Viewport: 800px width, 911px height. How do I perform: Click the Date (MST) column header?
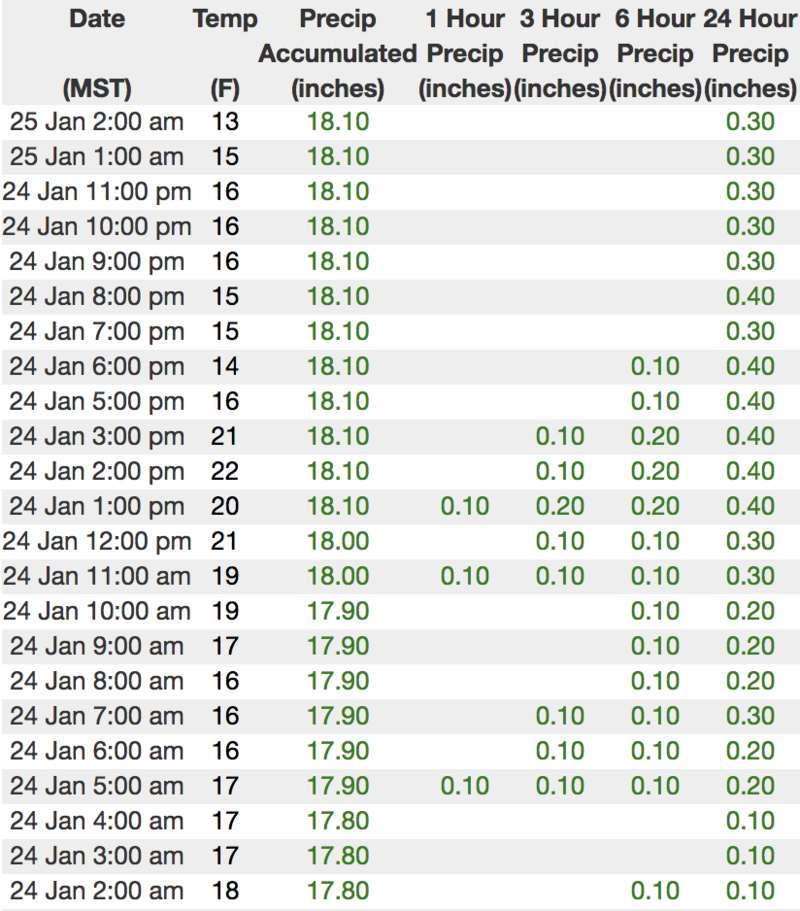pyautogui.click(x=97, y=53)
